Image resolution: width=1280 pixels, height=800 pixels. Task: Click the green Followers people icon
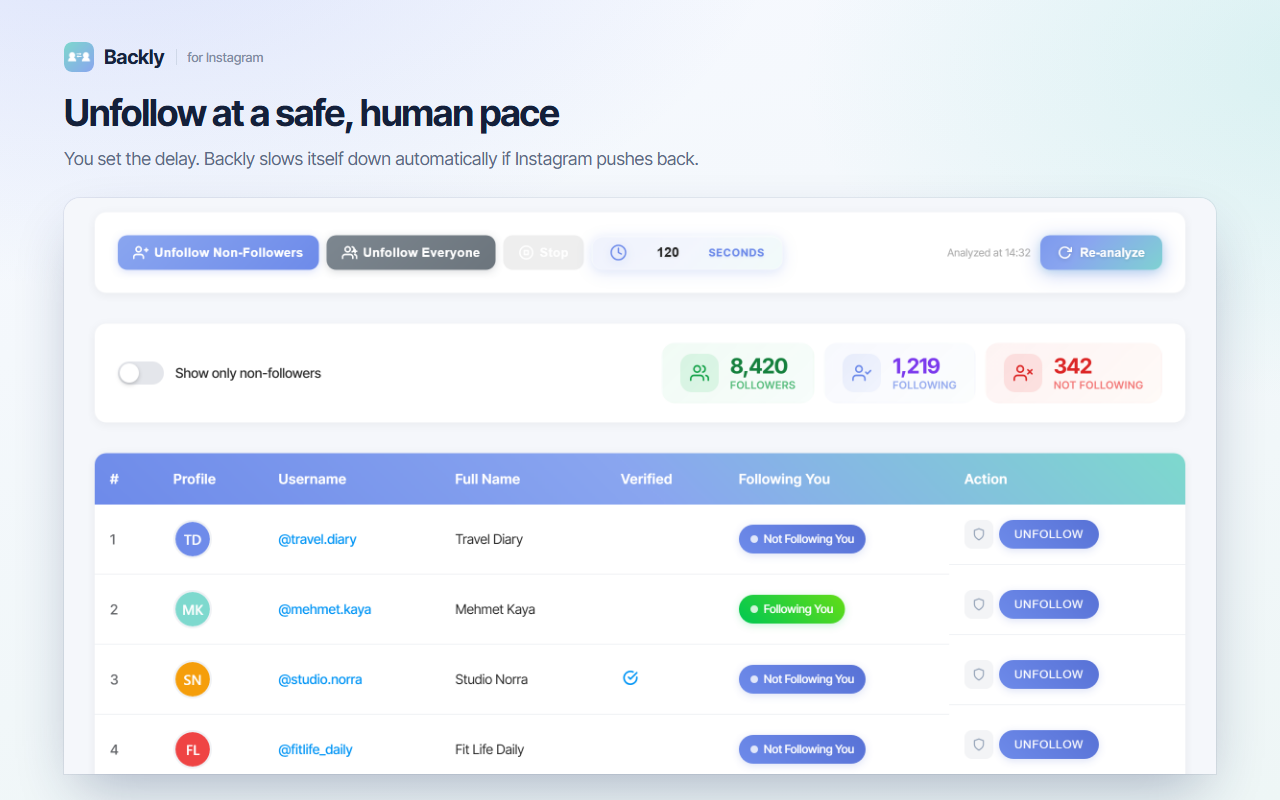coord(700,373)
